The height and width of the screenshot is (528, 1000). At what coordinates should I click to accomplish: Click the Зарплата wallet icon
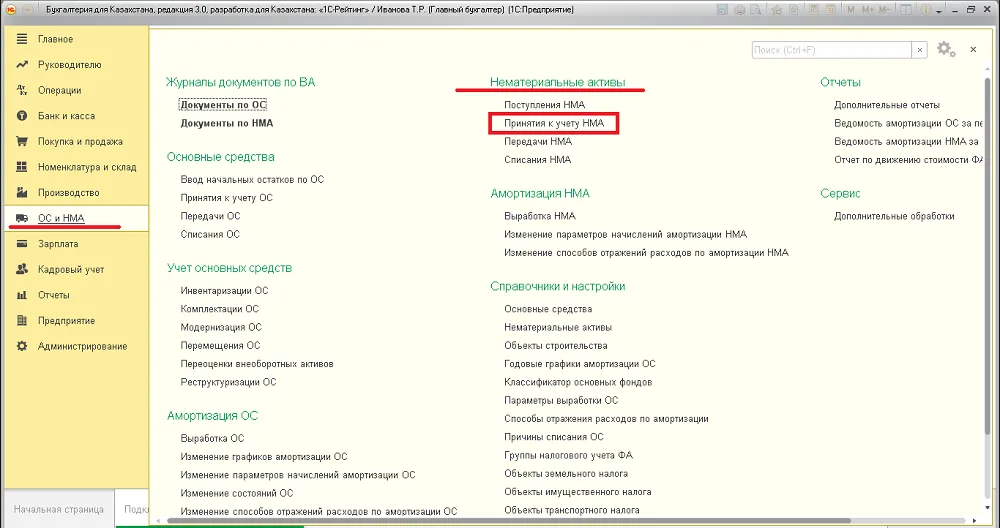pos(22,244)
